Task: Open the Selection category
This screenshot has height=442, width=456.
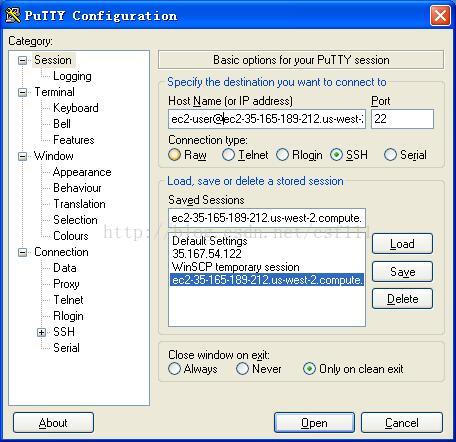Action: (x=75, y=220)
